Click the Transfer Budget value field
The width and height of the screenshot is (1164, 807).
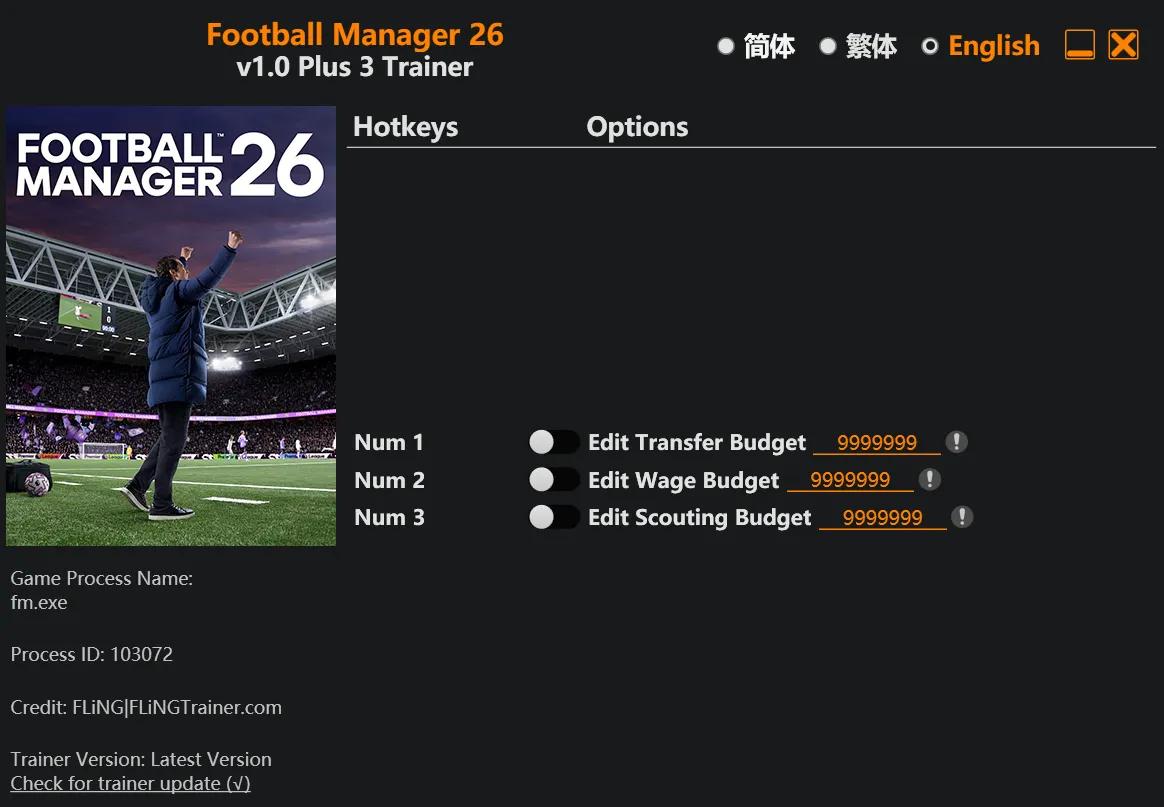tap(877, 443)
